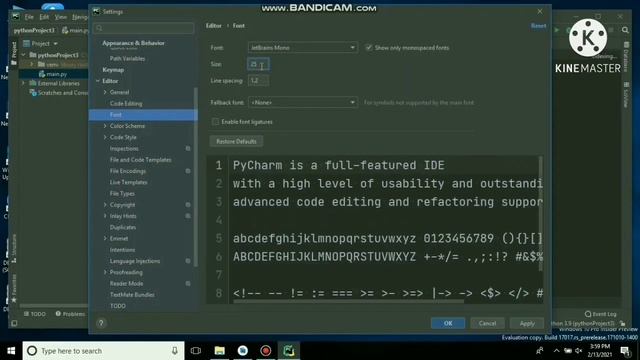Click the Editor breadcrumb link

tap(213, 25)
